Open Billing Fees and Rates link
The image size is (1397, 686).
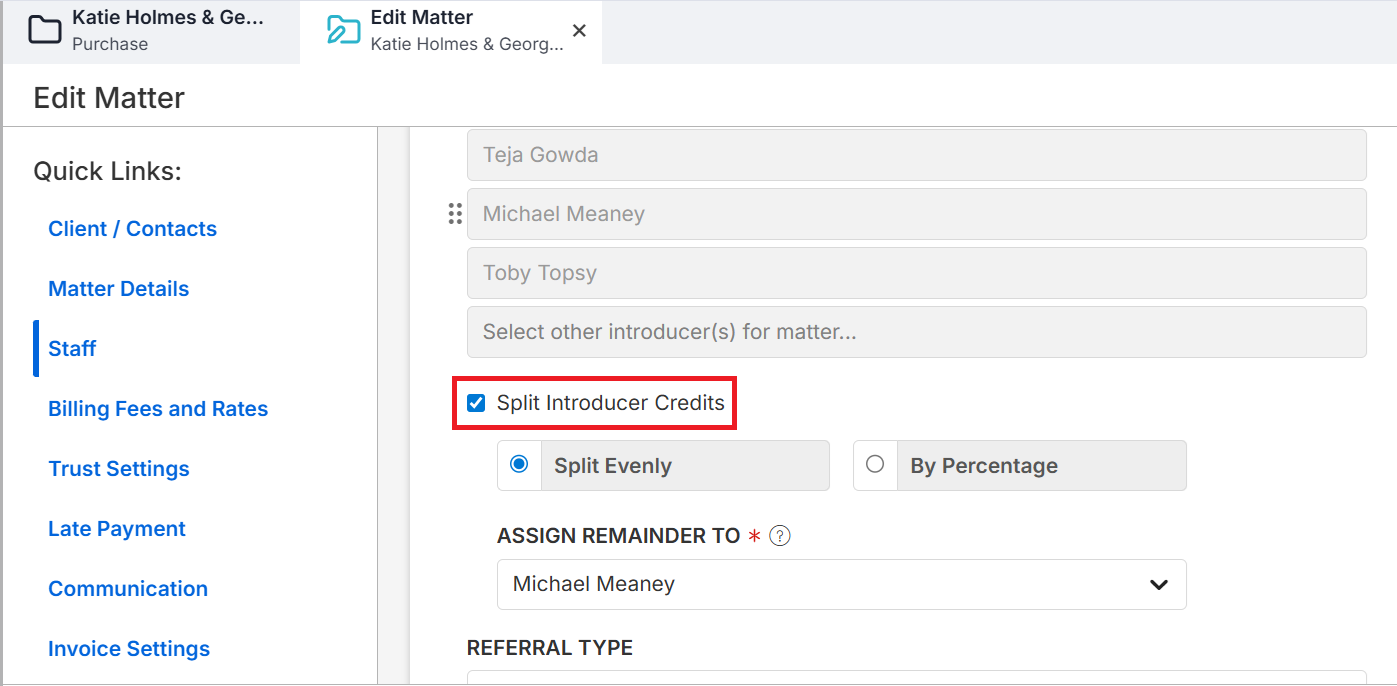coord(158,409)
